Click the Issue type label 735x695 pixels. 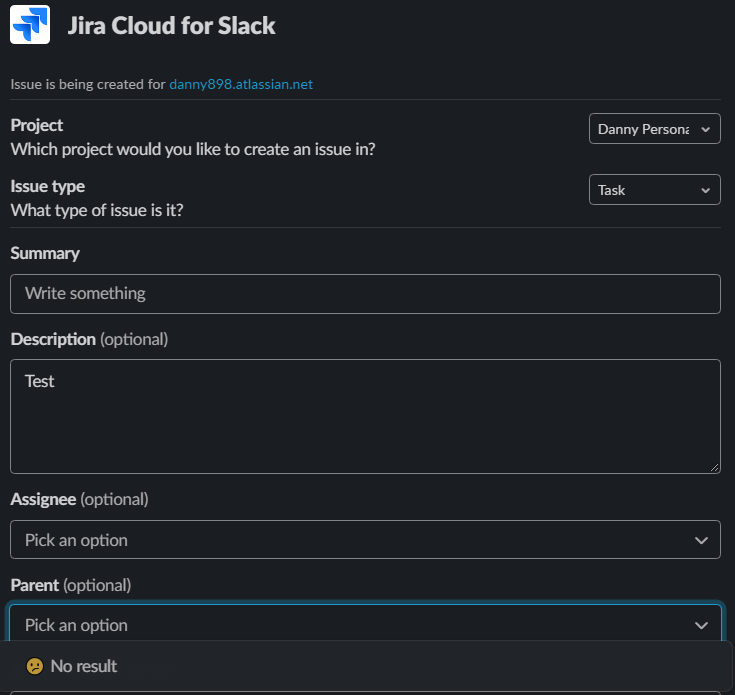point(47,187)
